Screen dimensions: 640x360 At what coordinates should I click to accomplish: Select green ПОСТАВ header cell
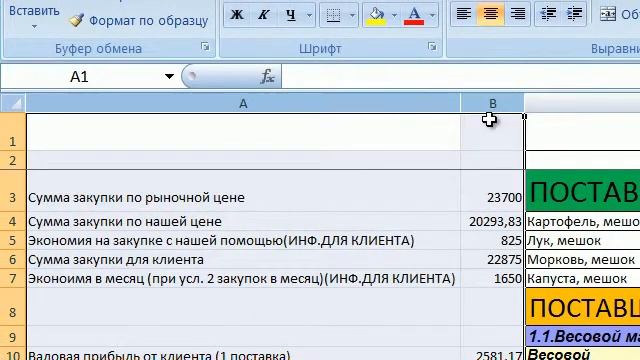(583, 191)
